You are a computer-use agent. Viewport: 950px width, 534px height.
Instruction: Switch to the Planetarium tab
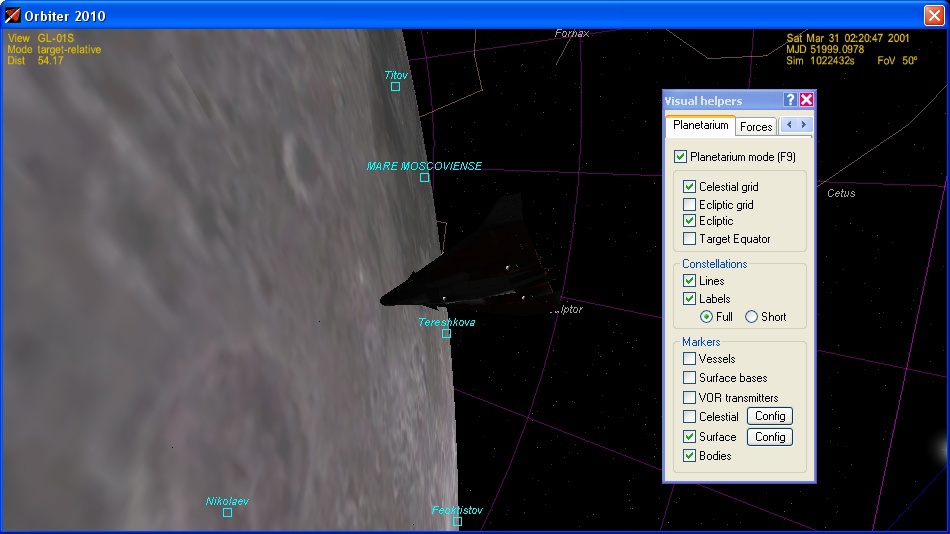700,125
